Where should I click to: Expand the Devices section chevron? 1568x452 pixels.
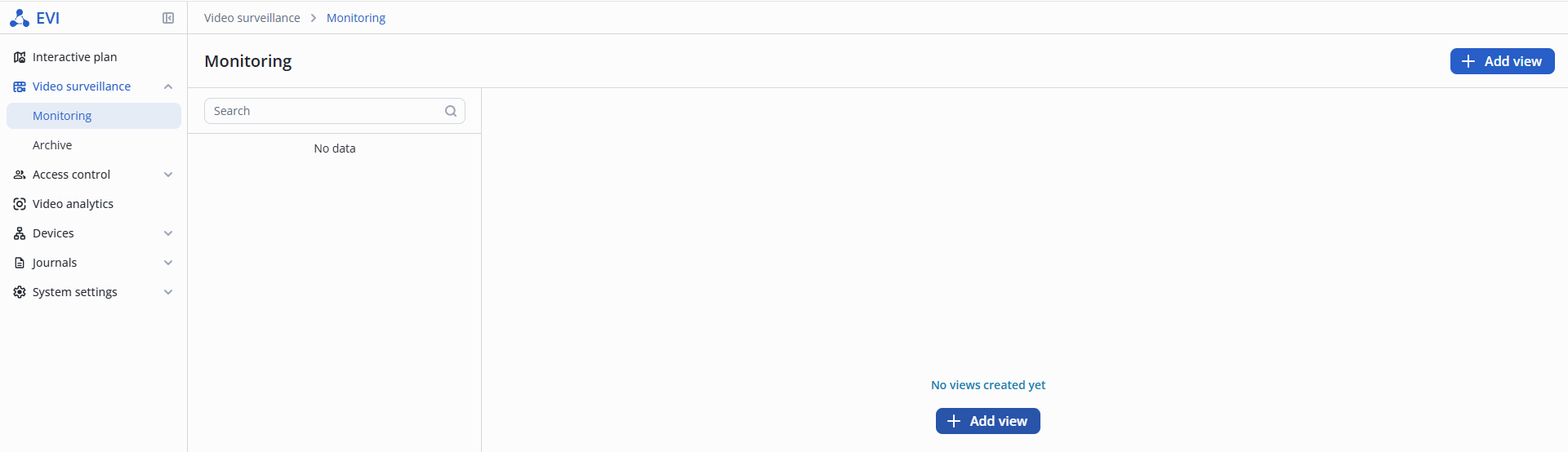168,233
